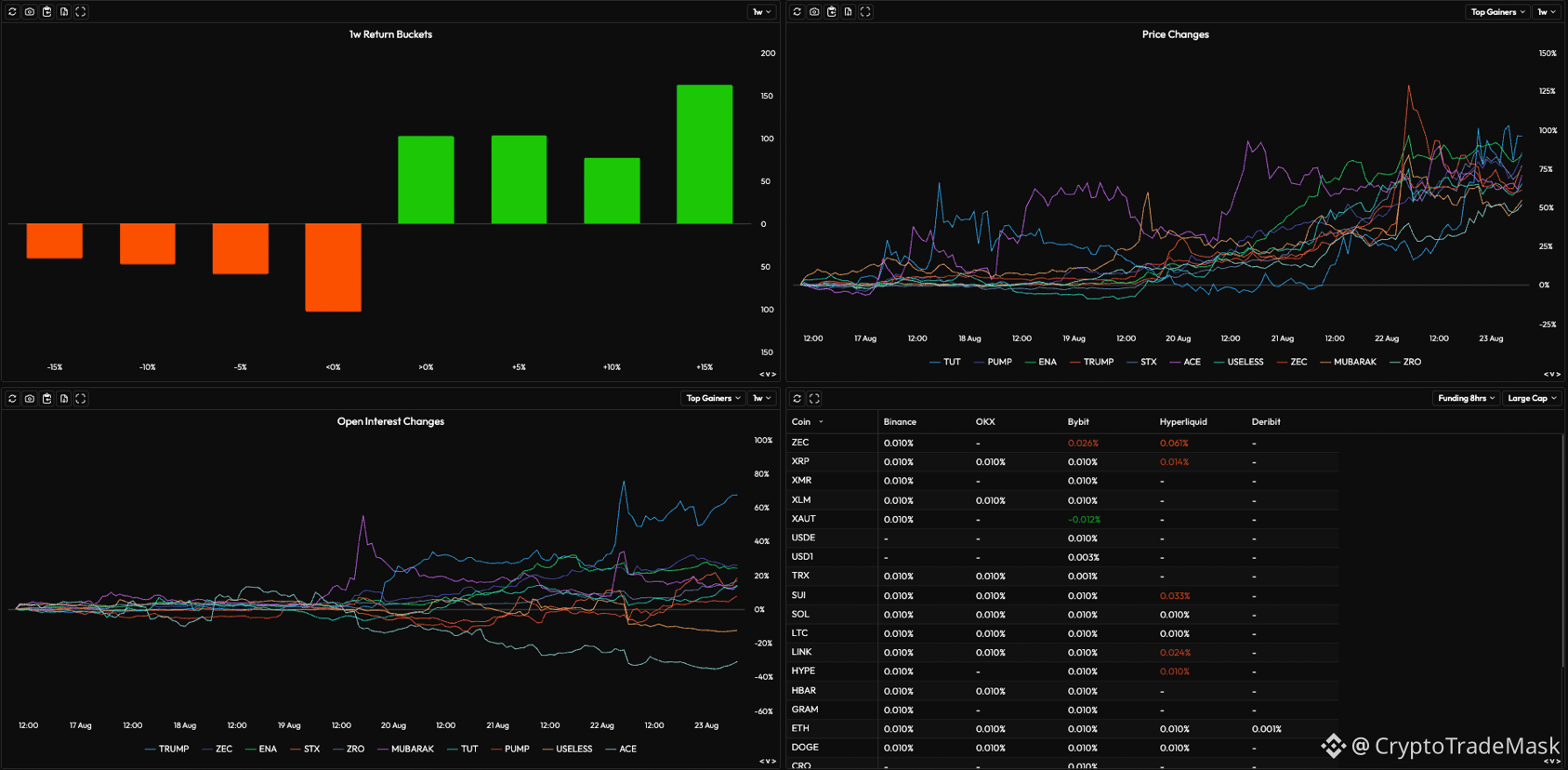Copy Price Changes chart to clipboard

[831, 12]
